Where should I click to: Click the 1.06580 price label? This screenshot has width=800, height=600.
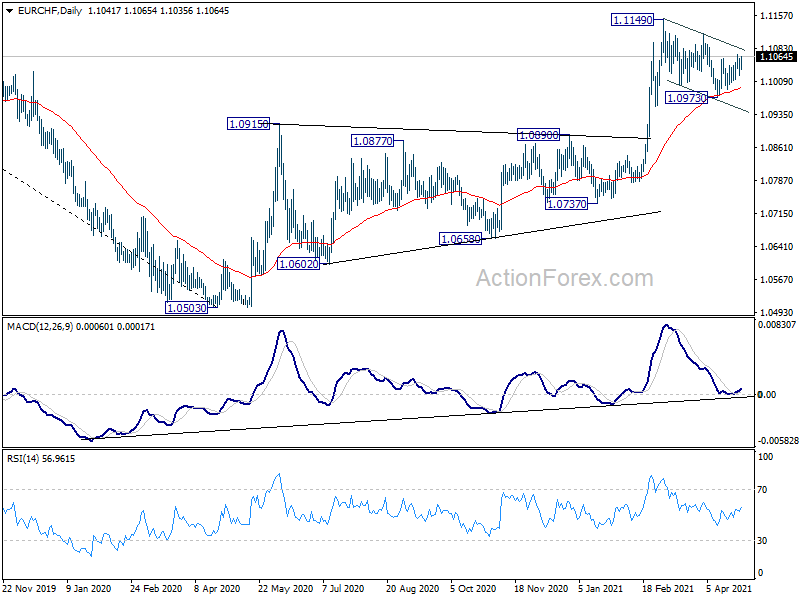[x=460, y=238]
